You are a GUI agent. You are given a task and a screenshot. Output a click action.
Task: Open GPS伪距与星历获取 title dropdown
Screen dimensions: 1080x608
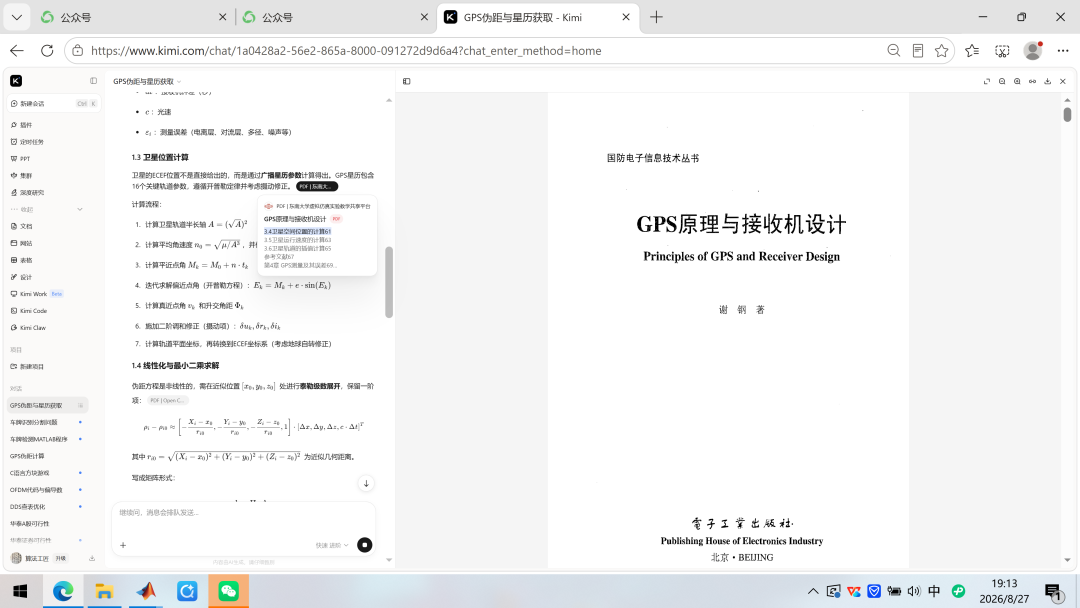(147, 81)
